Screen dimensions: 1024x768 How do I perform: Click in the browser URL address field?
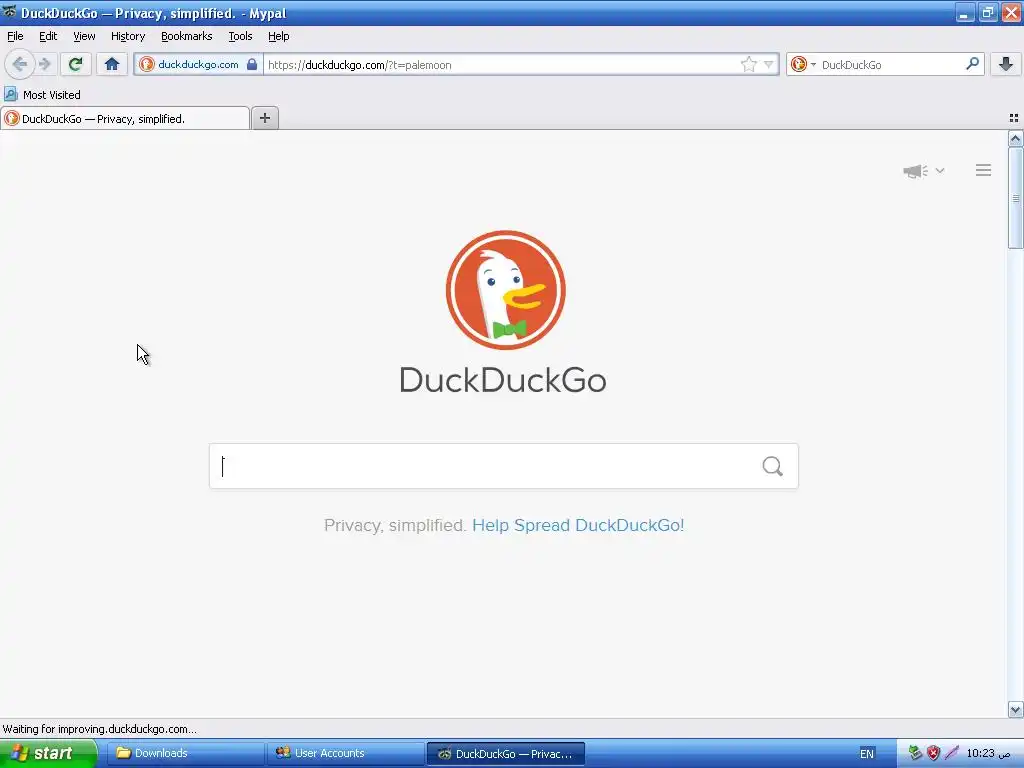click(x=500, y=64)
